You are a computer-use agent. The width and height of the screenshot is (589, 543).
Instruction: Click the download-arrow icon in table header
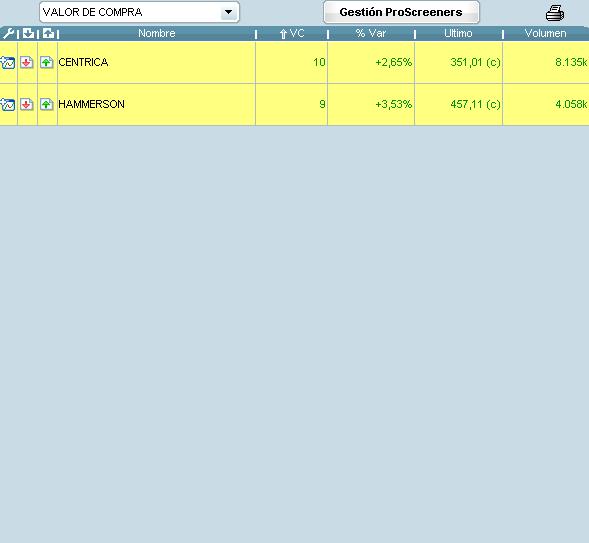tap(28, 33)
